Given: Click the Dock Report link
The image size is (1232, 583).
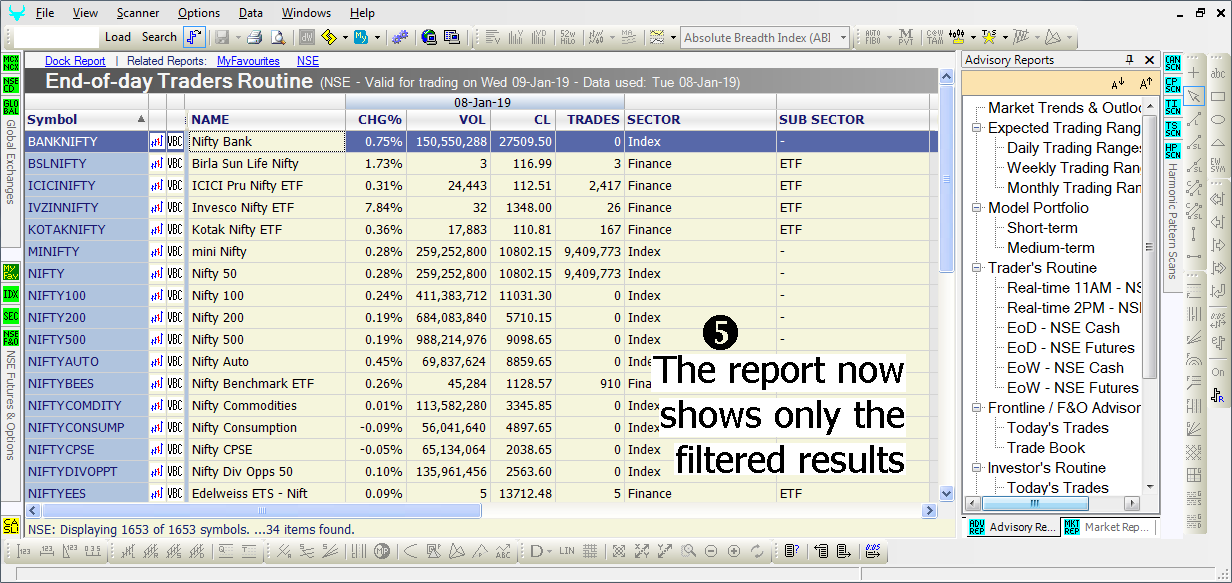Looking at the screenshot, I should coord(75,61).
